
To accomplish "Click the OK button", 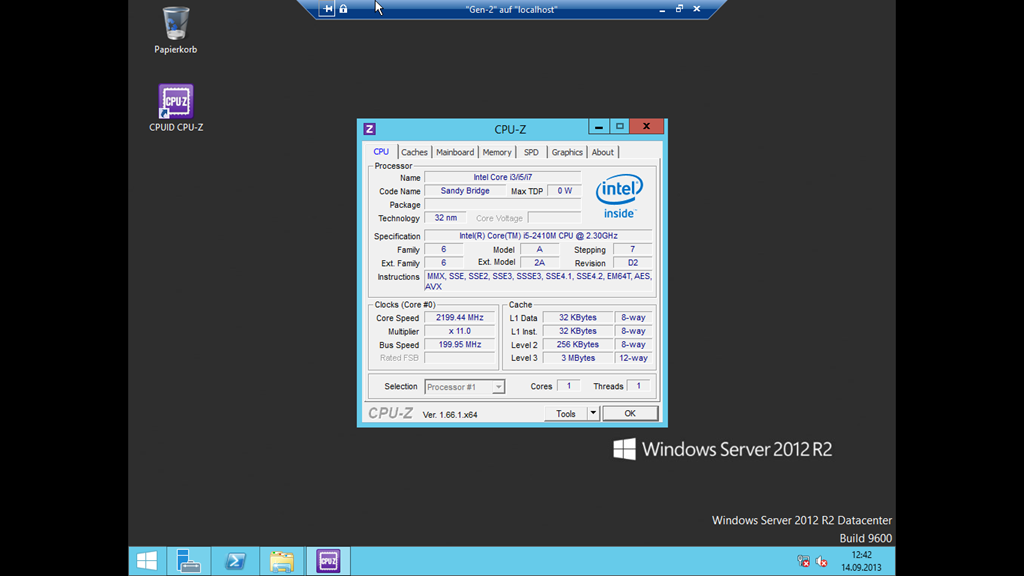I will [630, 413].
